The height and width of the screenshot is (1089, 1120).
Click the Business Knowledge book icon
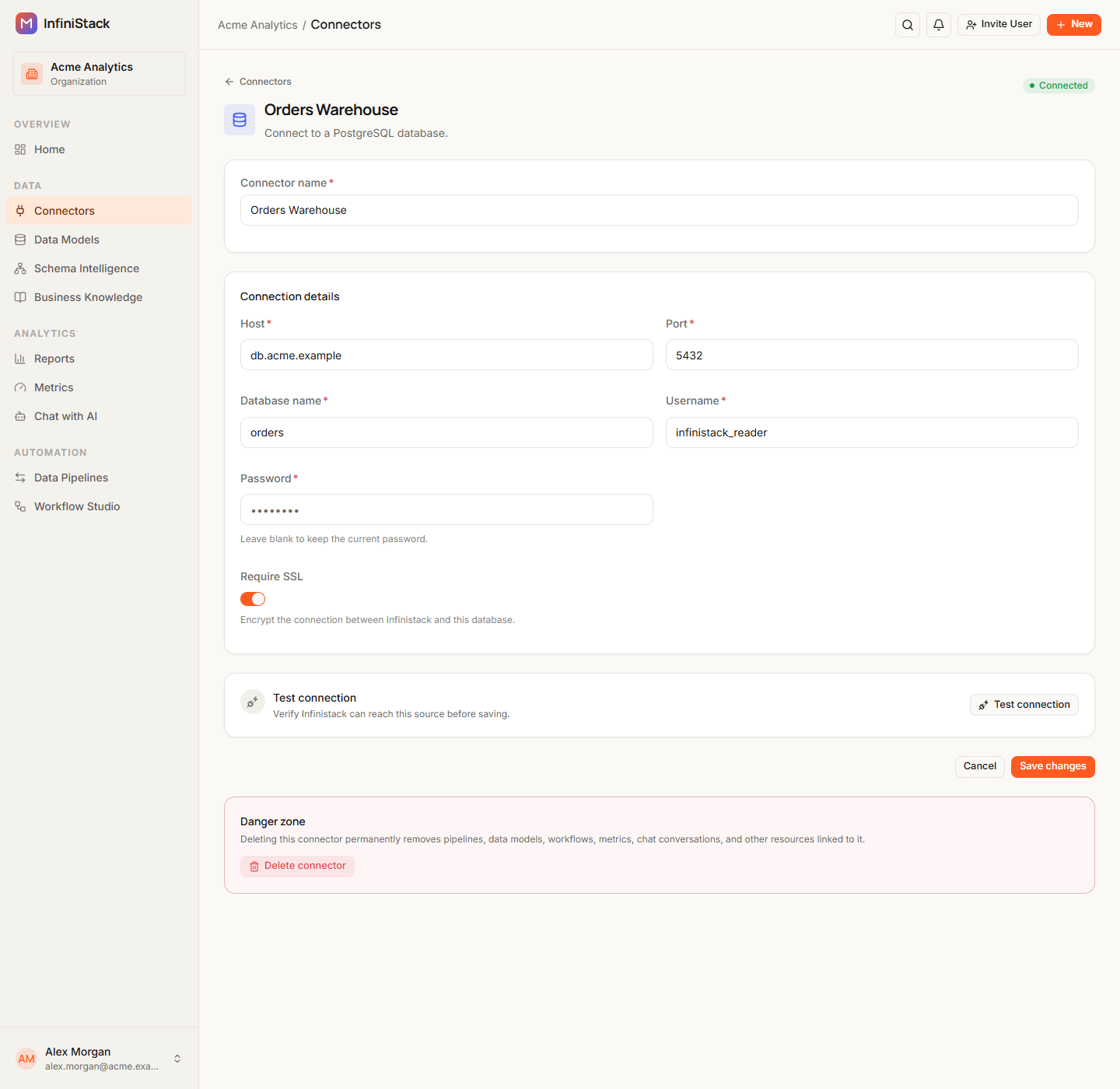(x=20, y=297)
